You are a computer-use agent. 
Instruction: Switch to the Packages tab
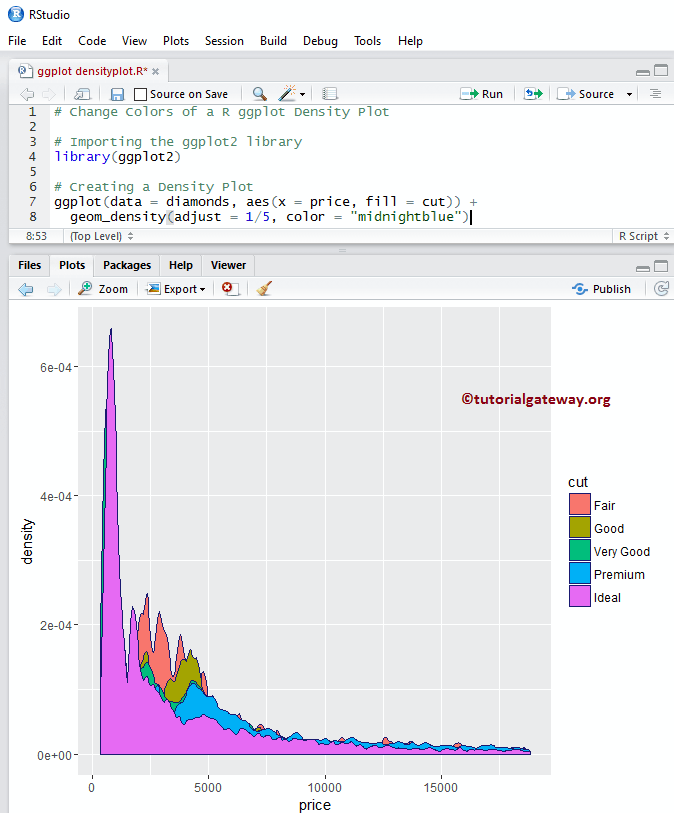point(127,265)
